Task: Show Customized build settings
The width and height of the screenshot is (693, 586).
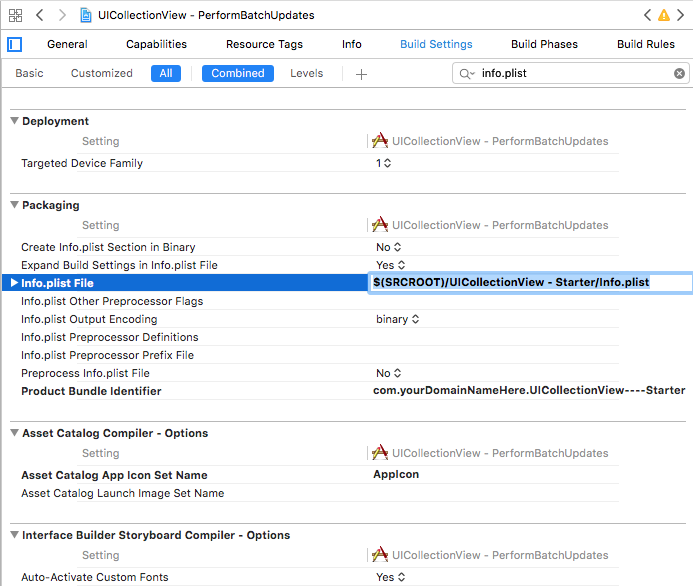Action: point(102,73)
